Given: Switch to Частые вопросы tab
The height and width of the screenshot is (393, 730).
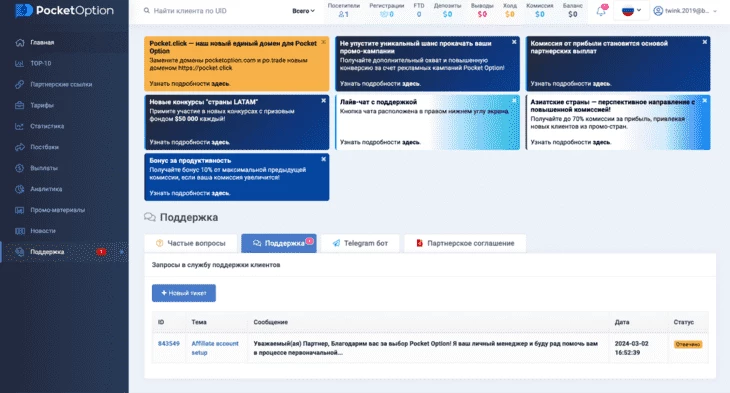Looking at the screenshot, I should click(x=190, y=243).
